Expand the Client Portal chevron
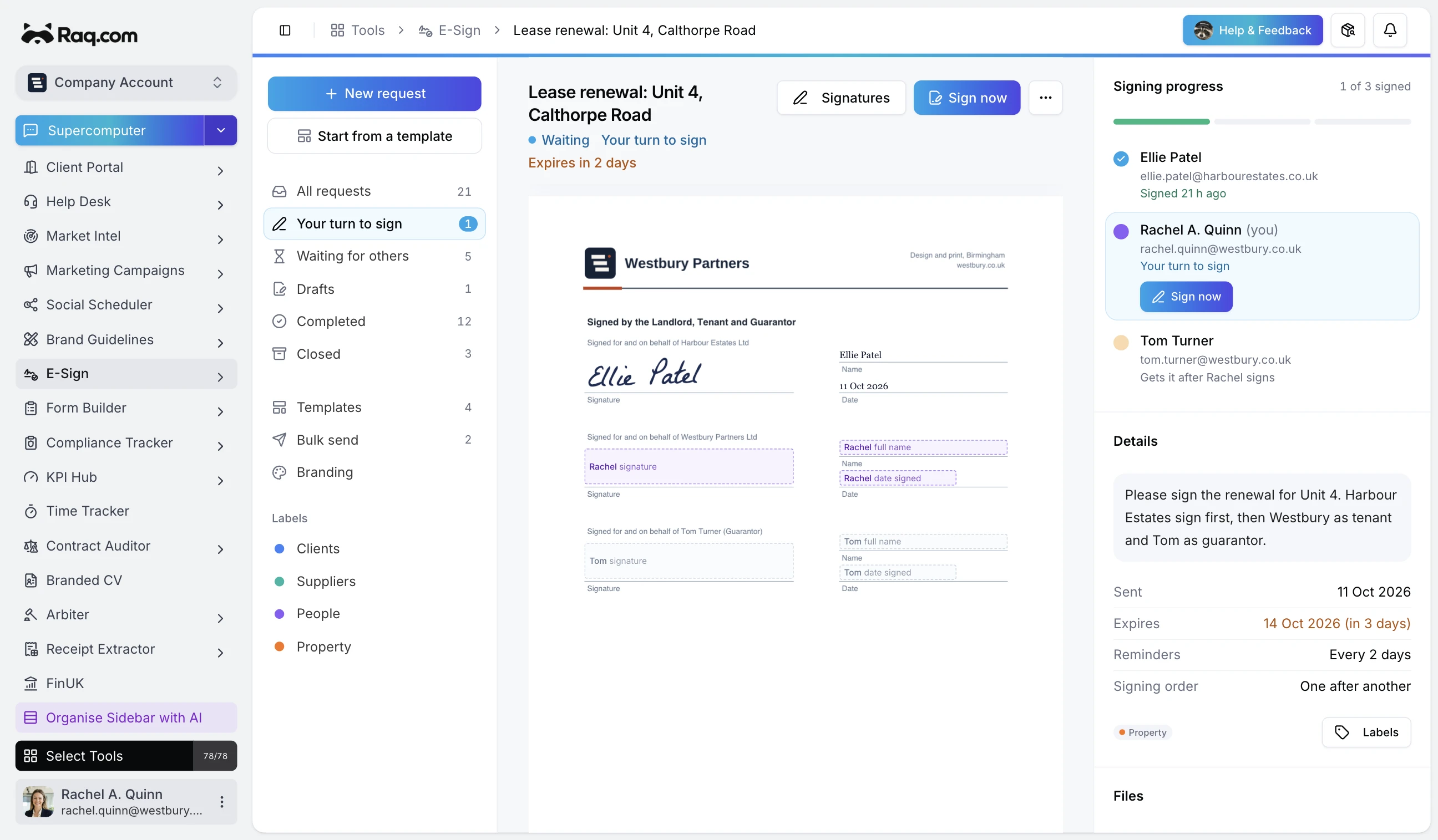The image size is (1438, 840). (220, 171)
